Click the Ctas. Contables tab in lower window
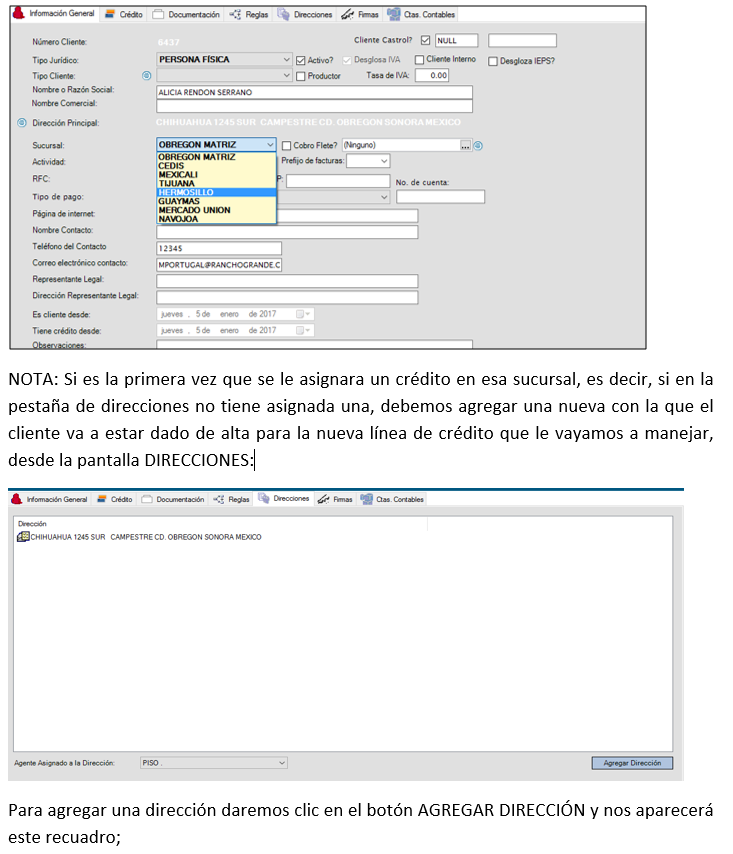 click(x=392, y=499)
